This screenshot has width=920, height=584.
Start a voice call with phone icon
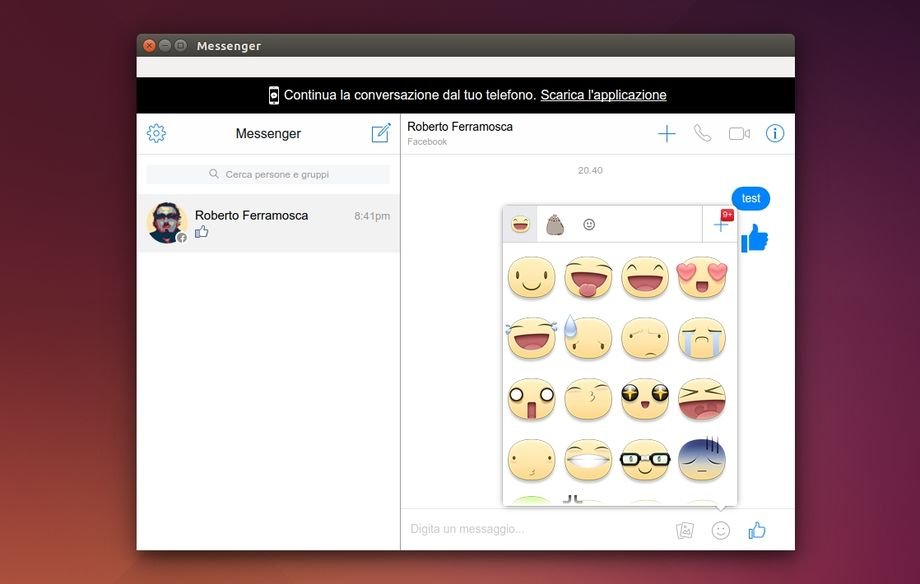702,133
